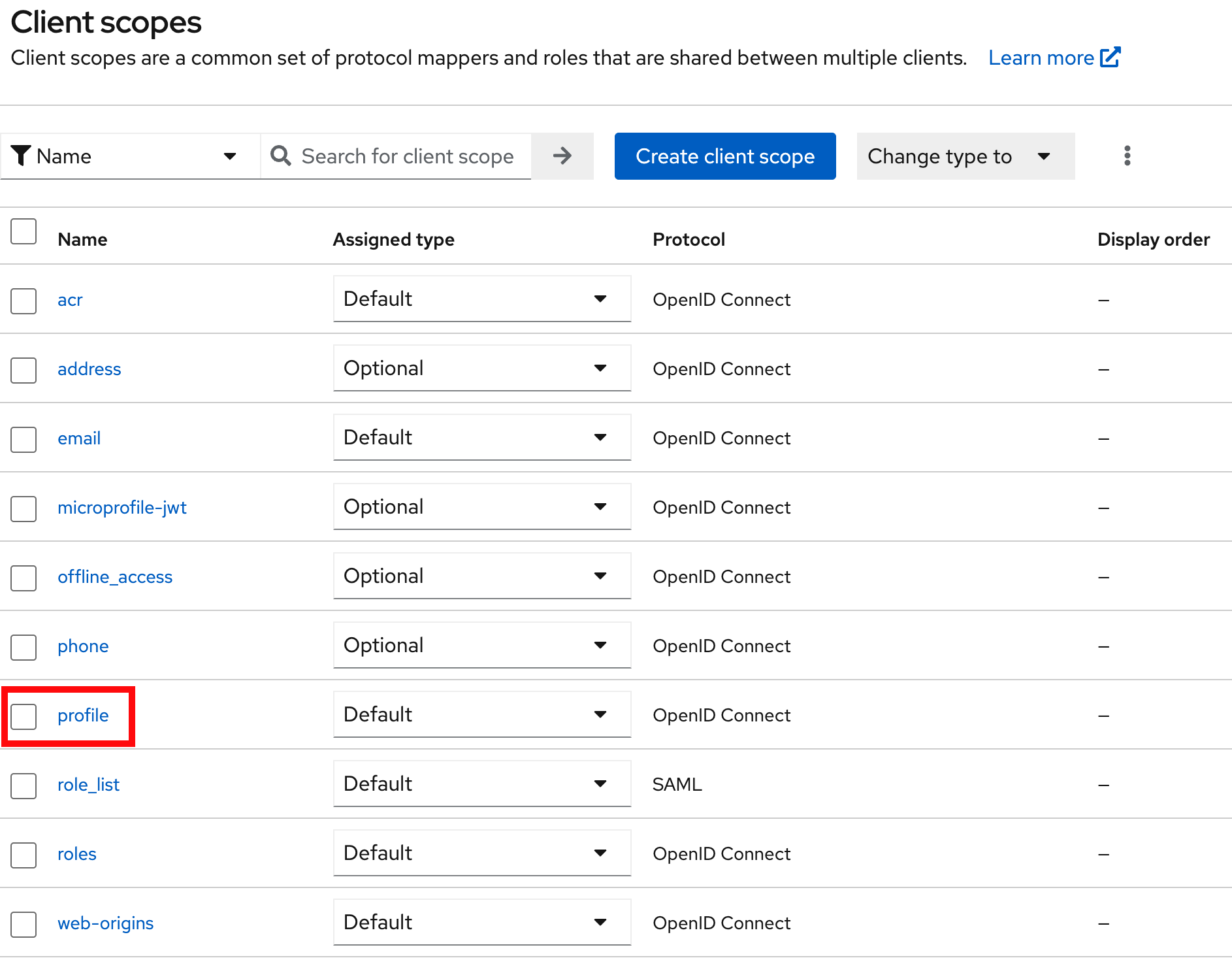Click the external link icon beside Learn more

pyautogui.click(x=1110, y=58)
